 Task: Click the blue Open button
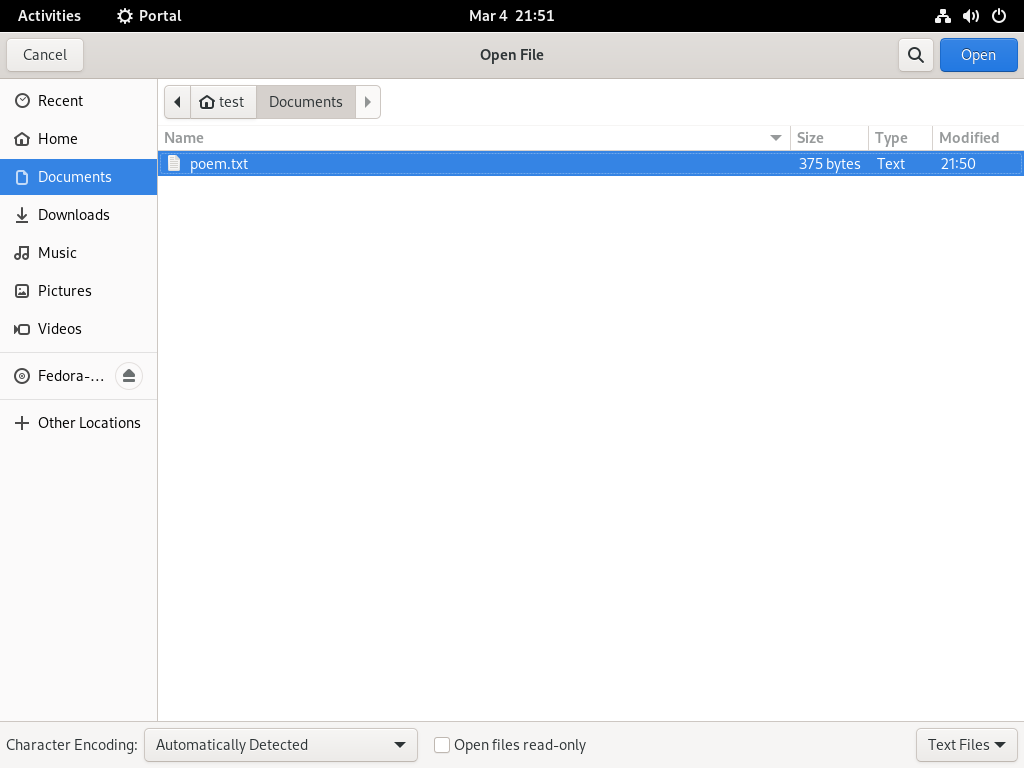coord(978,55)
